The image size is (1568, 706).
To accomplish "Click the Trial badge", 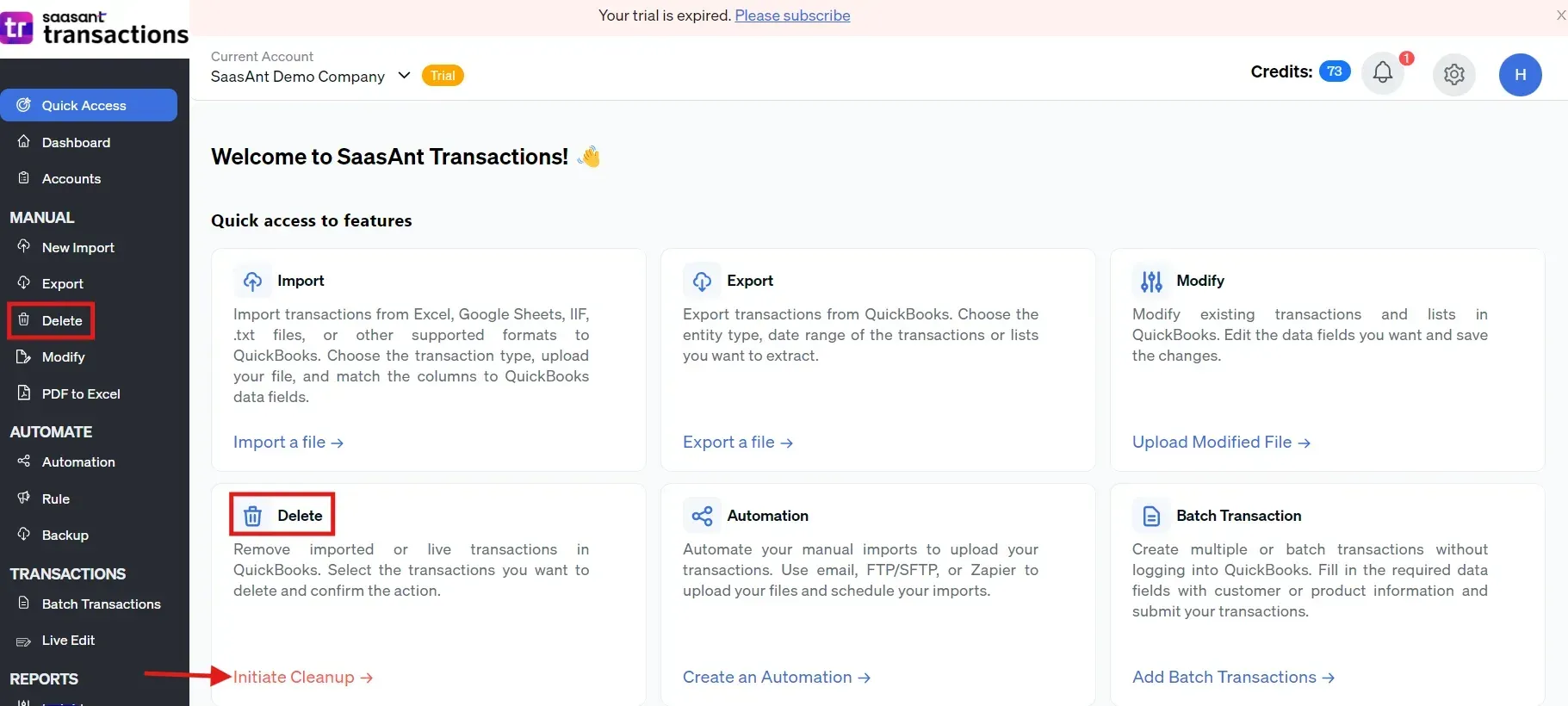I will 443,75.
